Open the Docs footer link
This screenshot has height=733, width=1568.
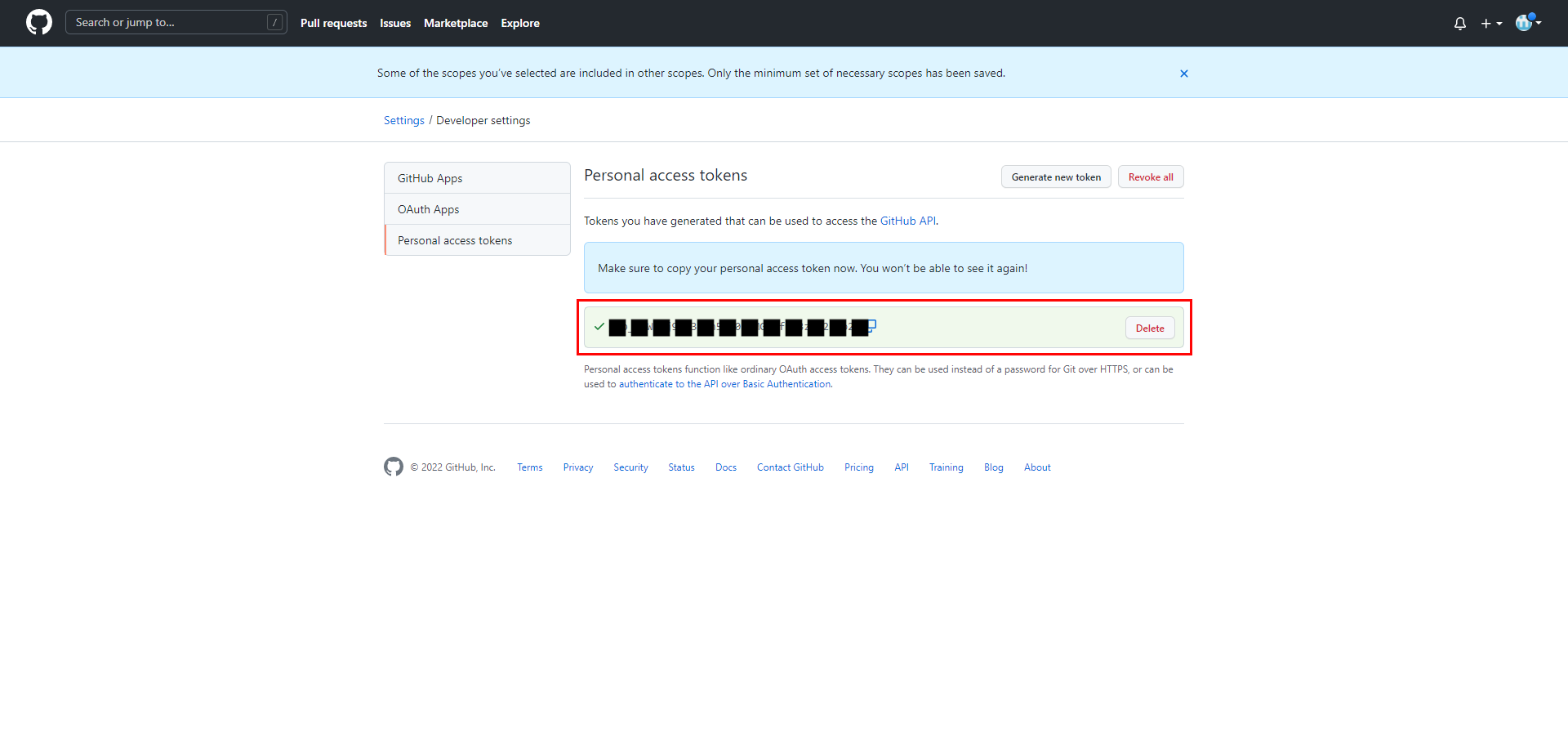(726, 467)
